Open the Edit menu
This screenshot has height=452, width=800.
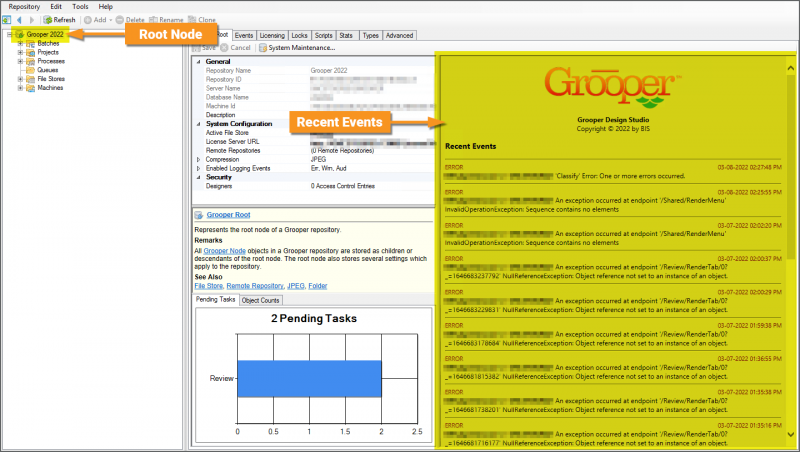click(x=56, y=7)
